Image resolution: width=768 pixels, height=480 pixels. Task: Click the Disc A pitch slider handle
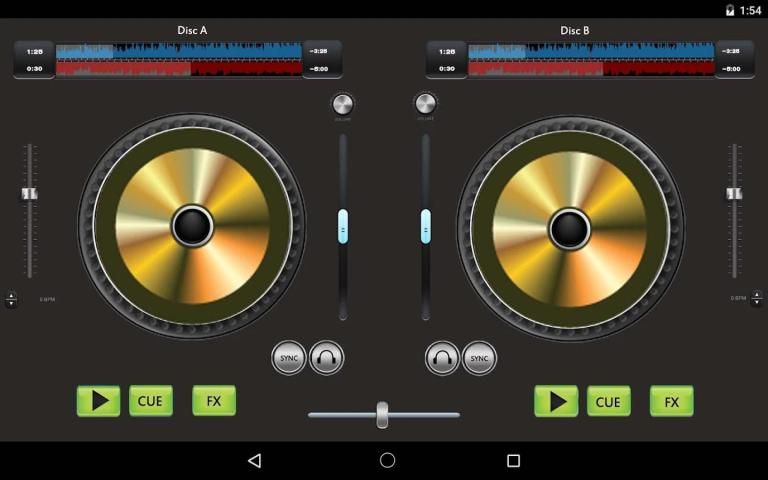[30, 193]
